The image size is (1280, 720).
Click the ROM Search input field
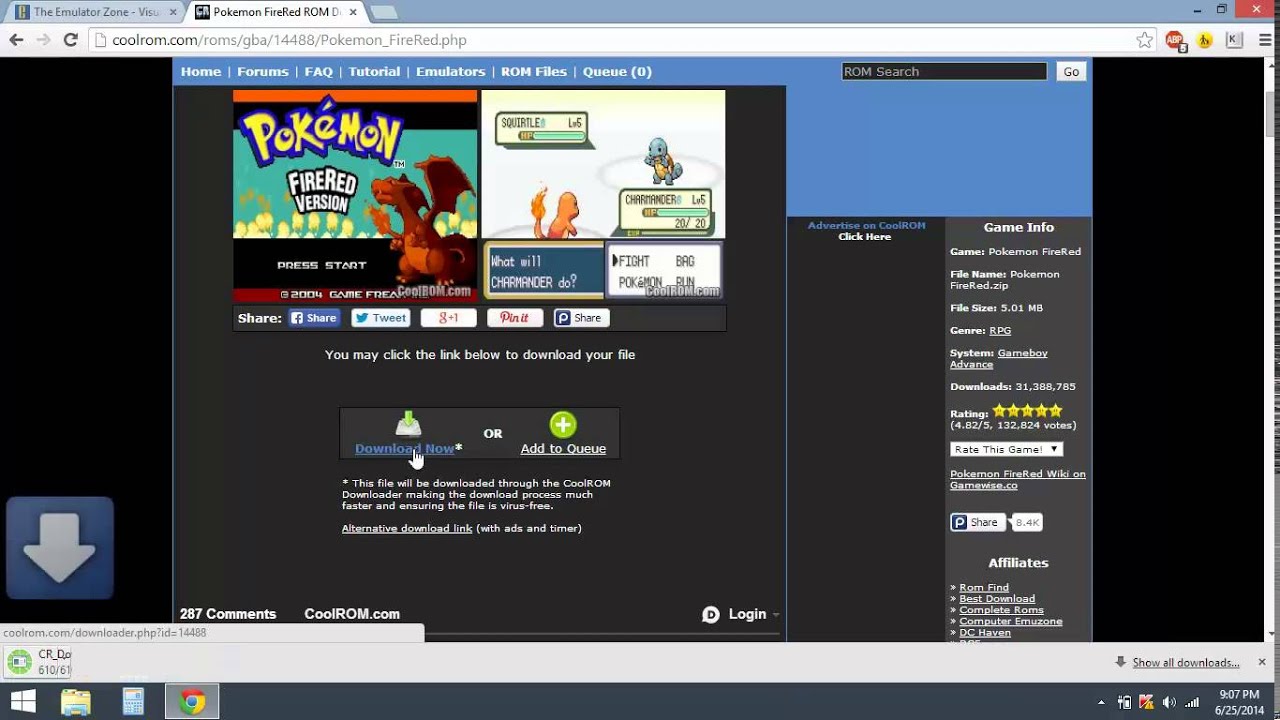click(x=944, y=71)
